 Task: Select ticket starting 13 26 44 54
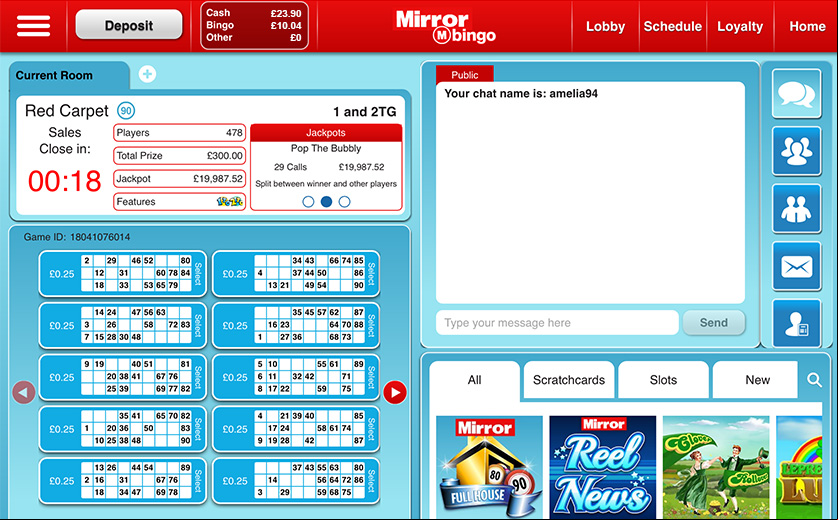click(123, 480)
